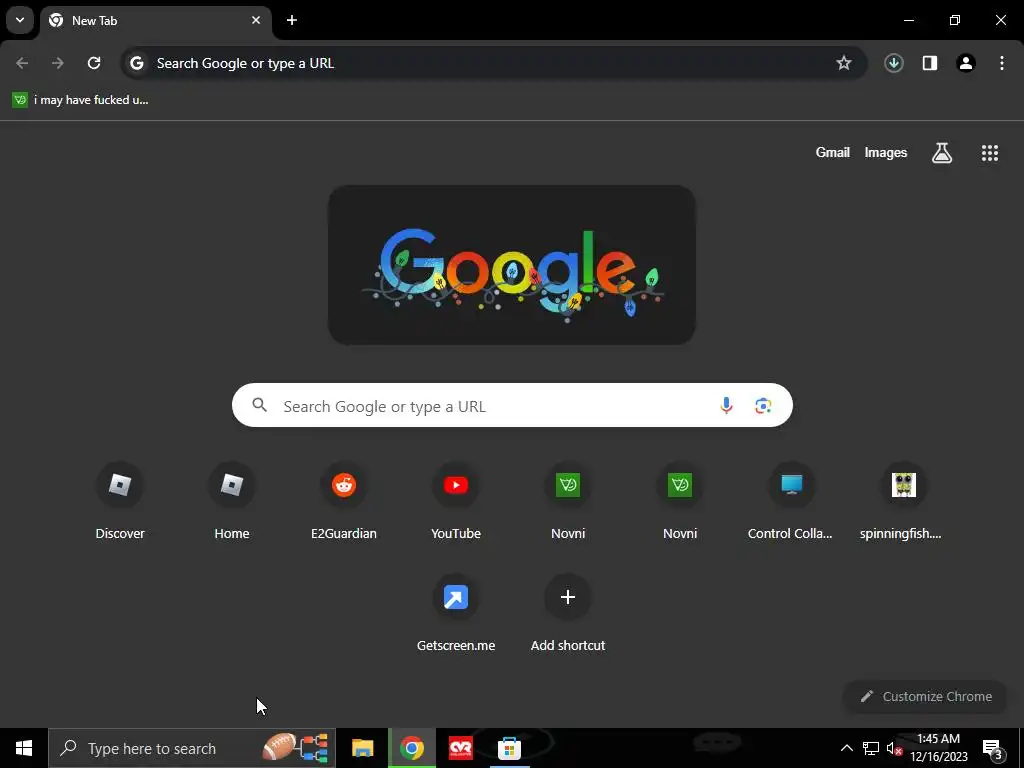Open a new tab with plus button

pyautogui.click(x=292, y=20)
